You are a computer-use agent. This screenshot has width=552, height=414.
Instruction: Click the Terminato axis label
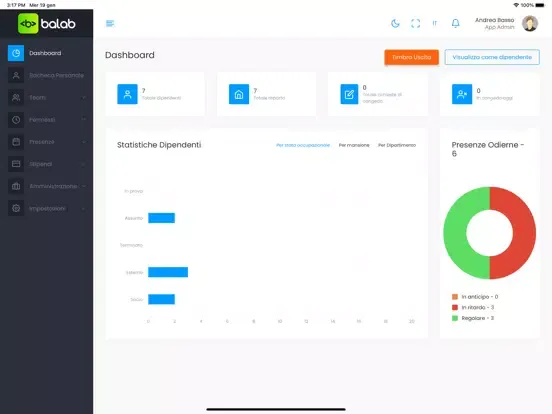(131, 245)
